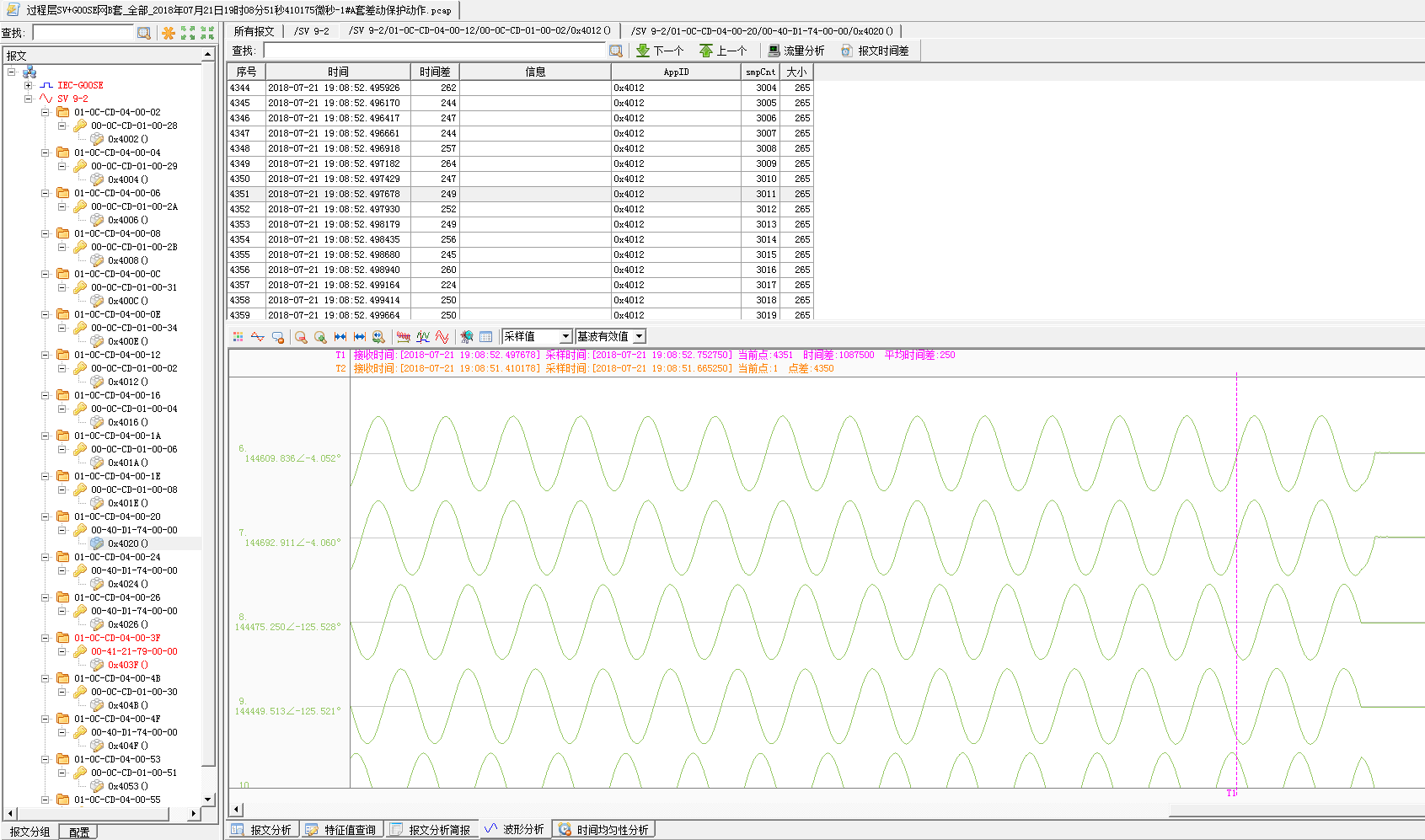Click the pcap file title tab
The height and width of the screenshot is (840, 1425).
point(230,10)
